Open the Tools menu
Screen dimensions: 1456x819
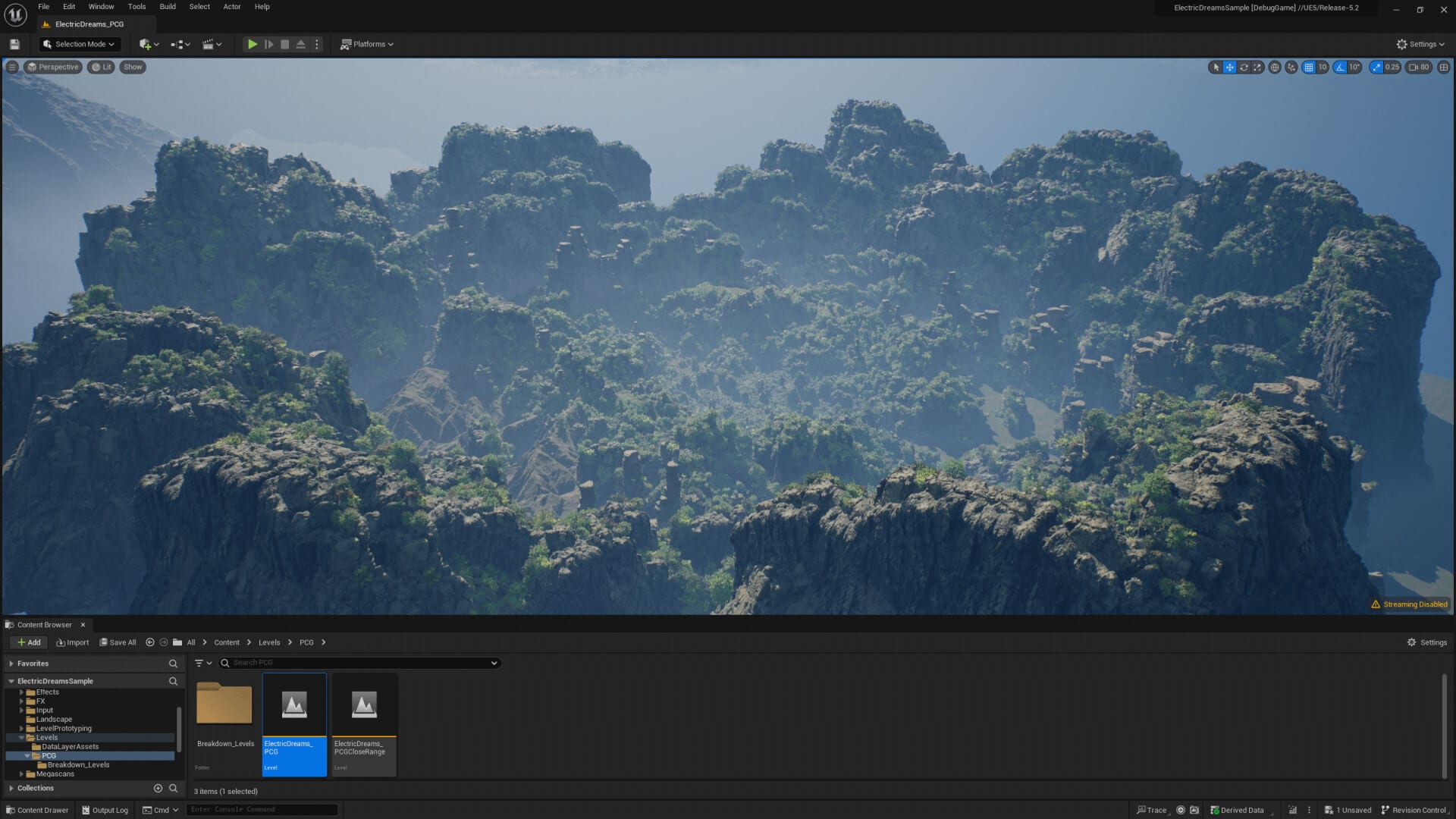136,7
